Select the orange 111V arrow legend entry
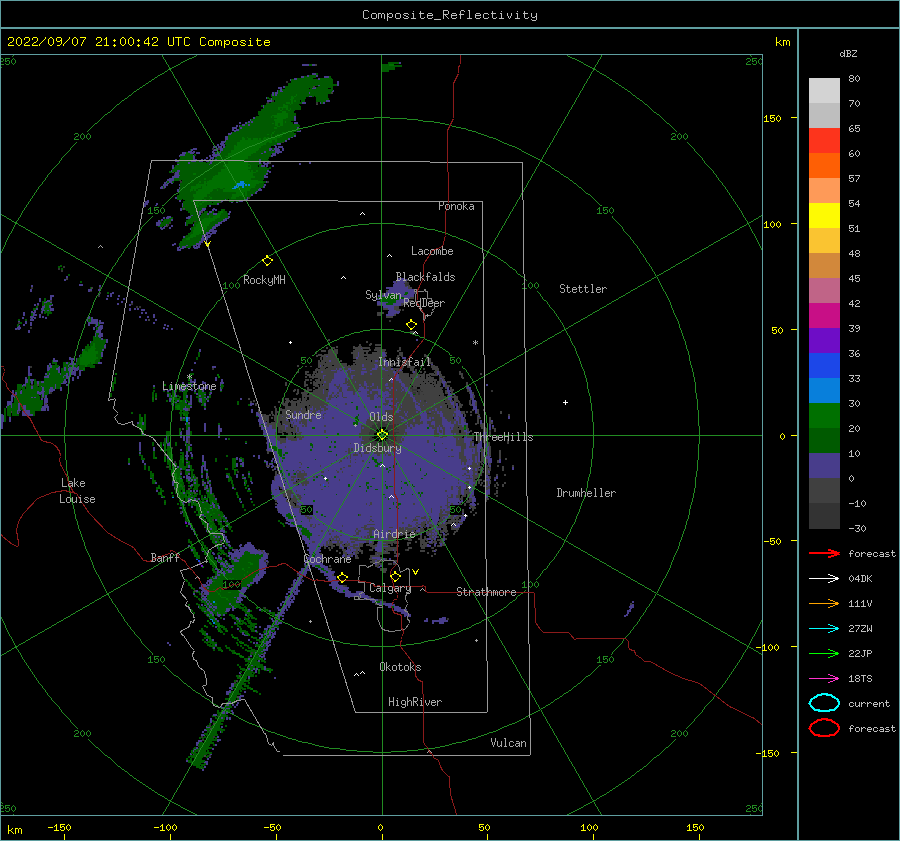Viewport: 900px width, 841px height. point(824,603)
